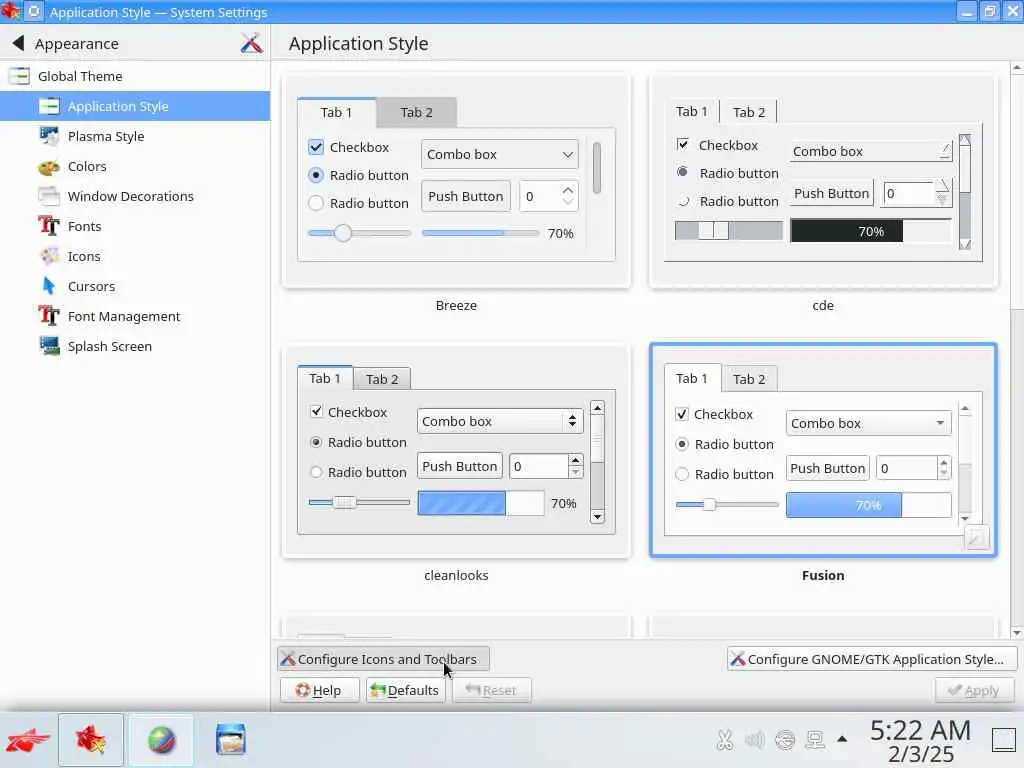Viewport: 1024px width, 768px height.
Task: Click Fusion preview spinbox arrows
Action: pos(944,468)
